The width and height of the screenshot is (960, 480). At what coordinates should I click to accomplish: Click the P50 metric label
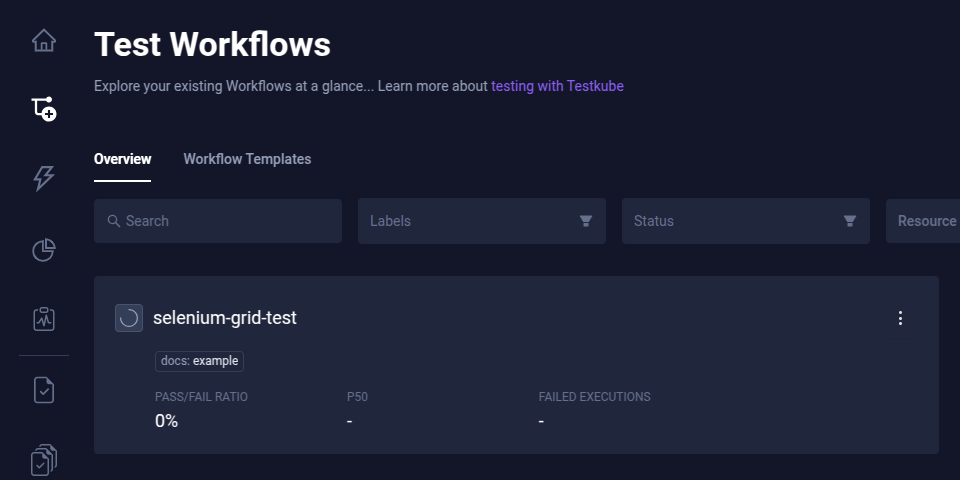tap(358, 397)
